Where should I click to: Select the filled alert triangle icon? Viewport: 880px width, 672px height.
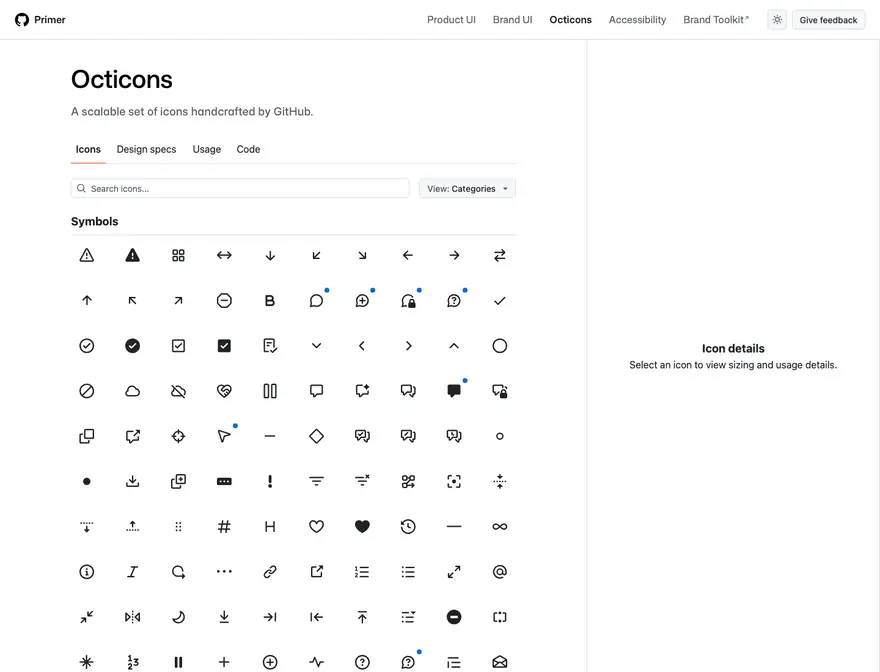coord(132,255)
